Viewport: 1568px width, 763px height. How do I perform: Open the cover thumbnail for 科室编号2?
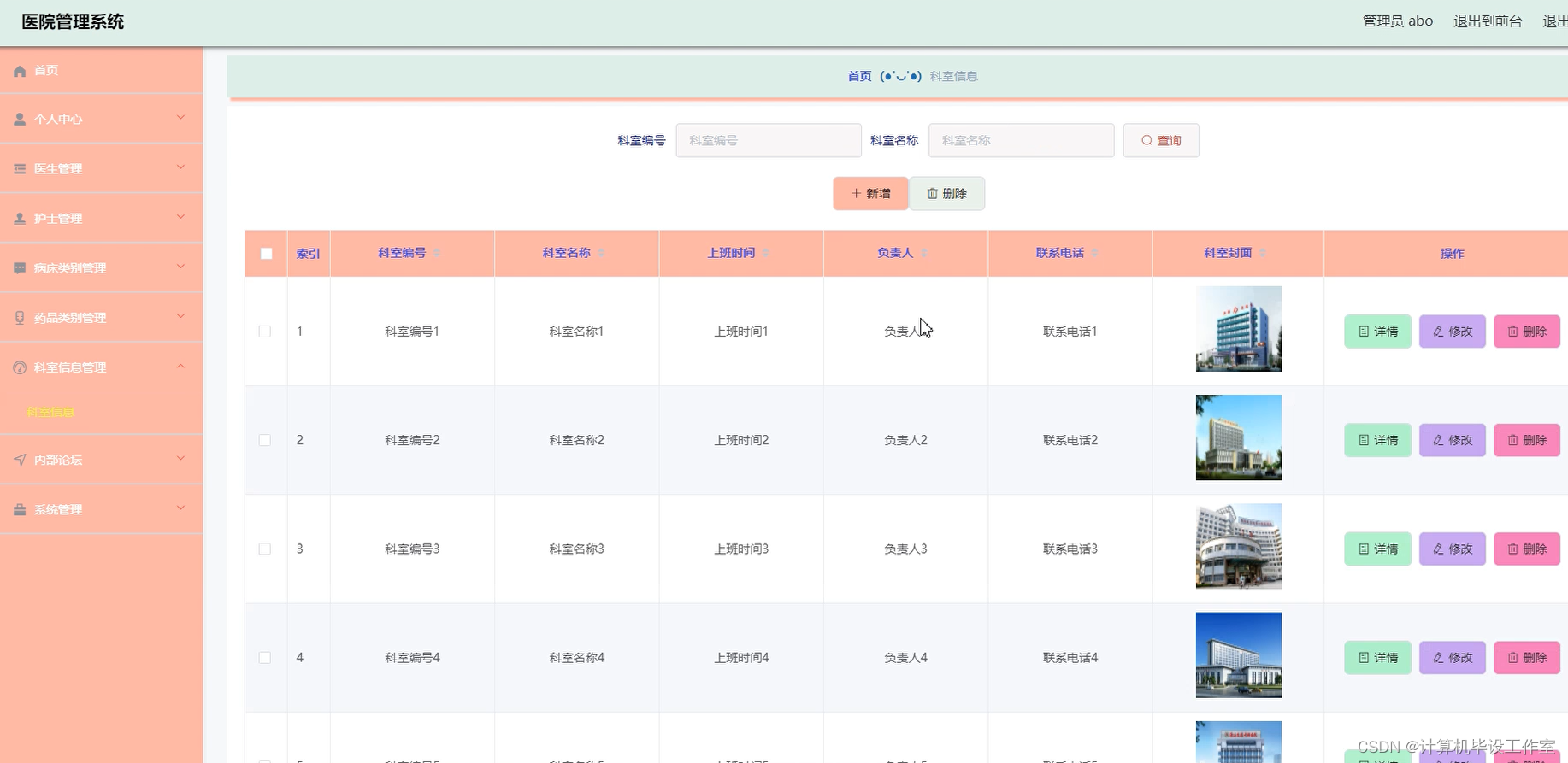click(x=1239, y=437)
